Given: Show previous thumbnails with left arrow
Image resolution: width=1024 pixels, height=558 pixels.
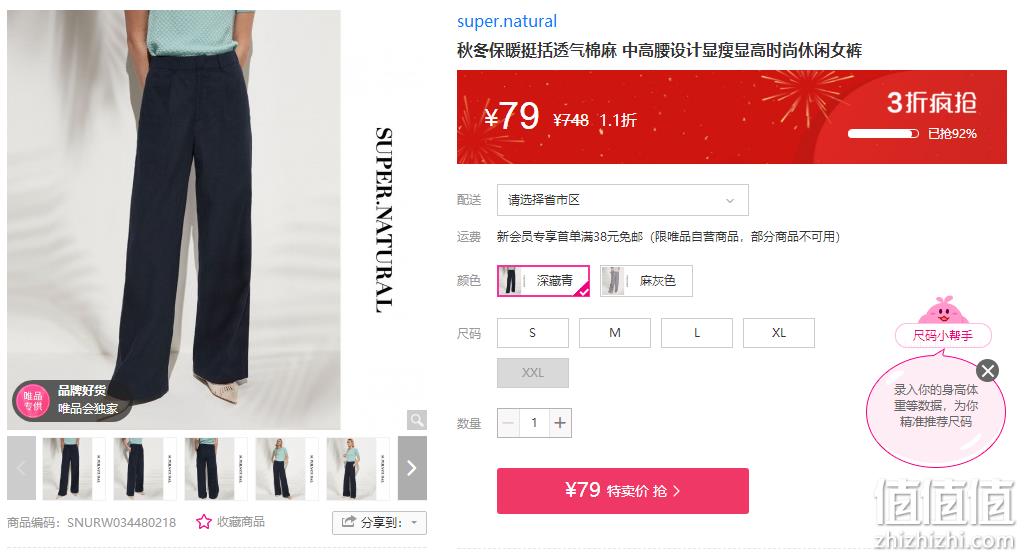Looking at the screenshot, I should 22,468.
